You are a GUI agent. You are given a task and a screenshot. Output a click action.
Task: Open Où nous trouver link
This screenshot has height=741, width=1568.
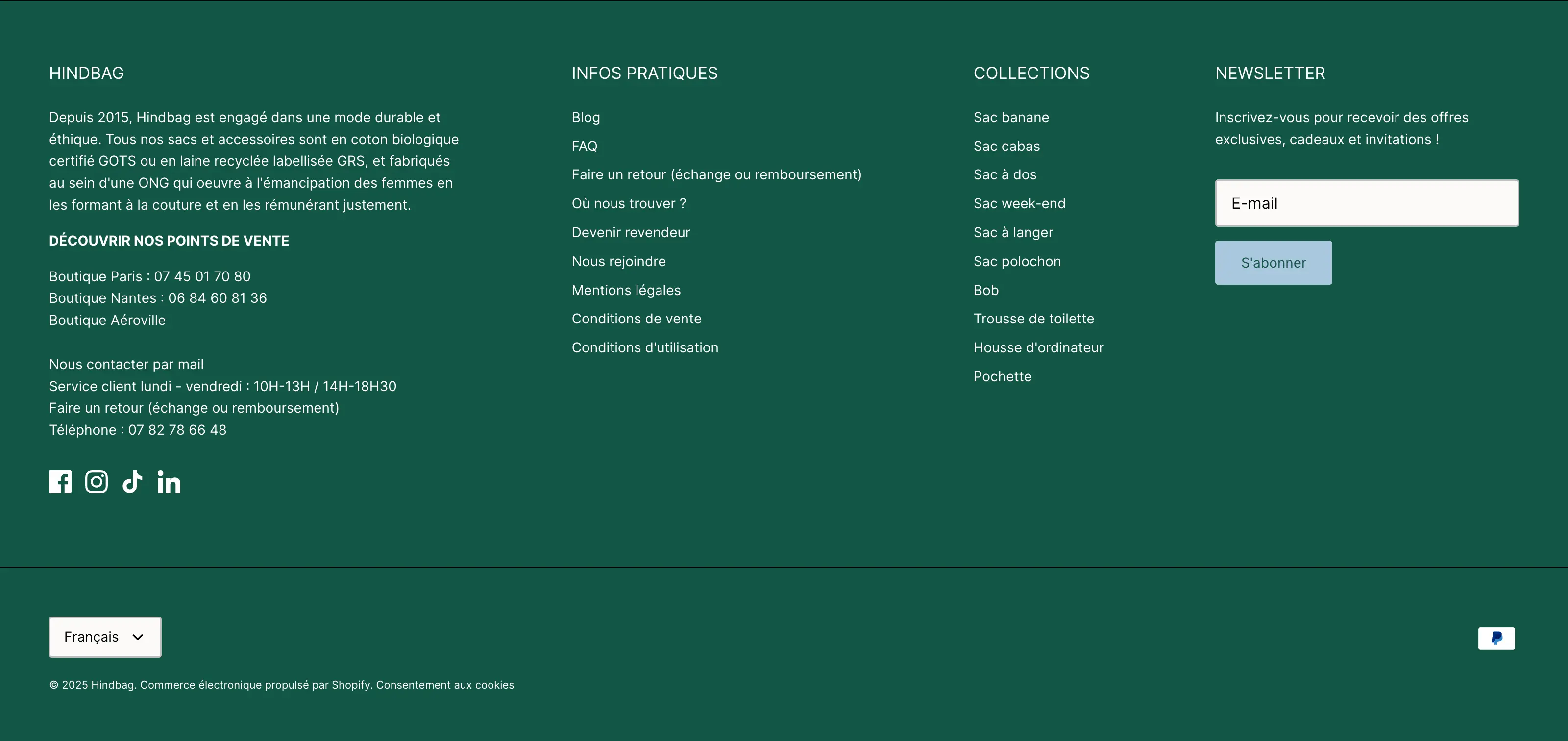(628, 203)
